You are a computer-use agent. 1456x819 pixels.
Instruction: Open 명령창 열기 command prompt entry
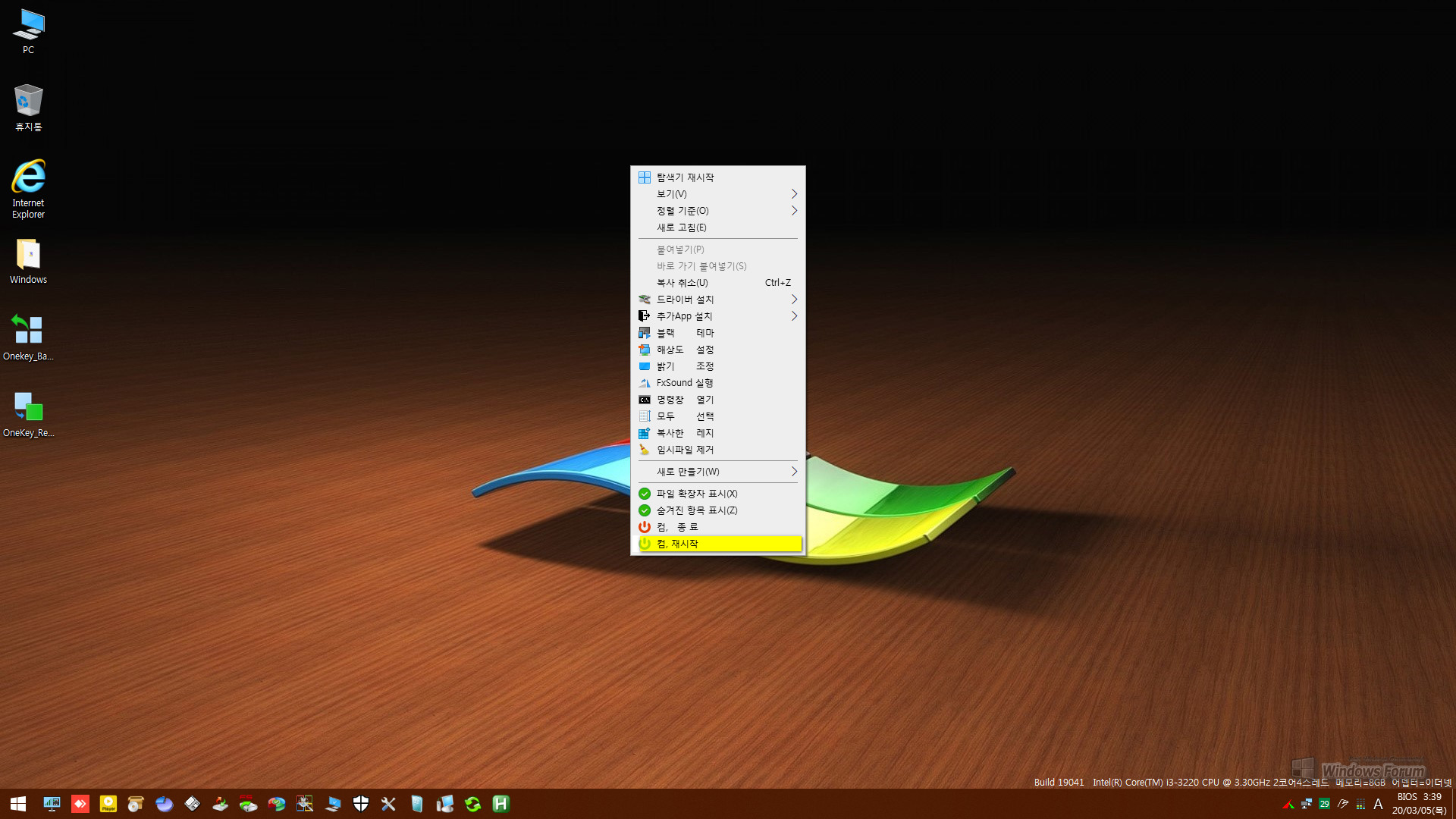[x=717, y=400]
